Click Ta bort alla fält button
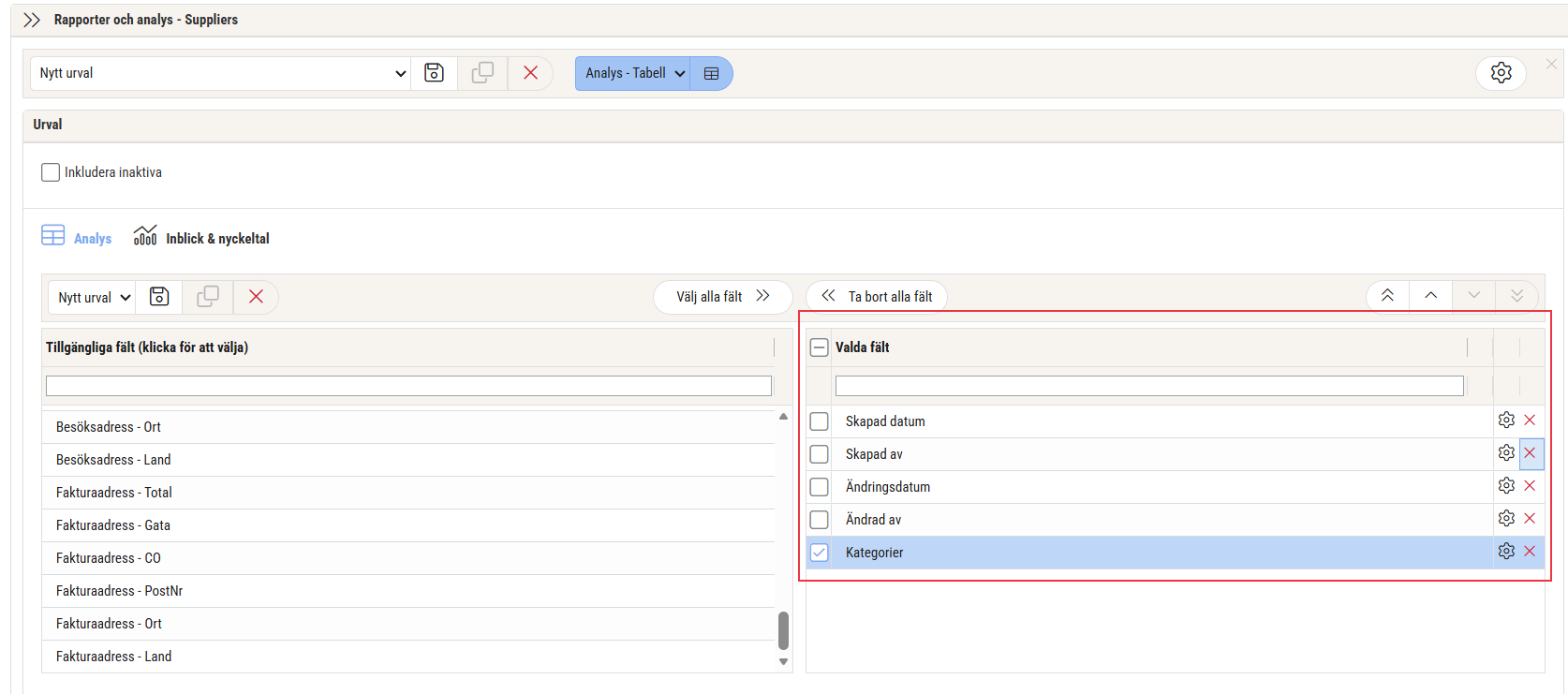Viewport: 1568px width, 694px height. pyautogui.click(x=877, y=297)
